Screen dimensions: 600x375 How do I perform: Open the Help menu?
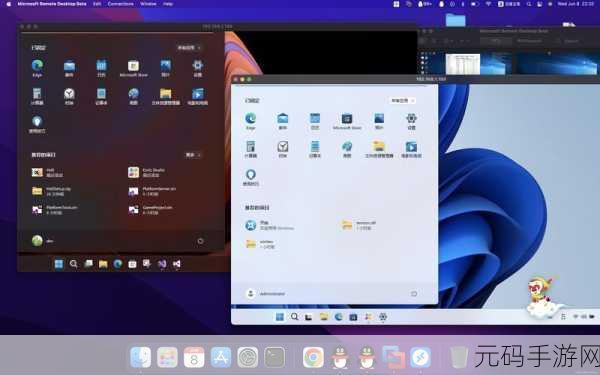click(x=168, y=4)
